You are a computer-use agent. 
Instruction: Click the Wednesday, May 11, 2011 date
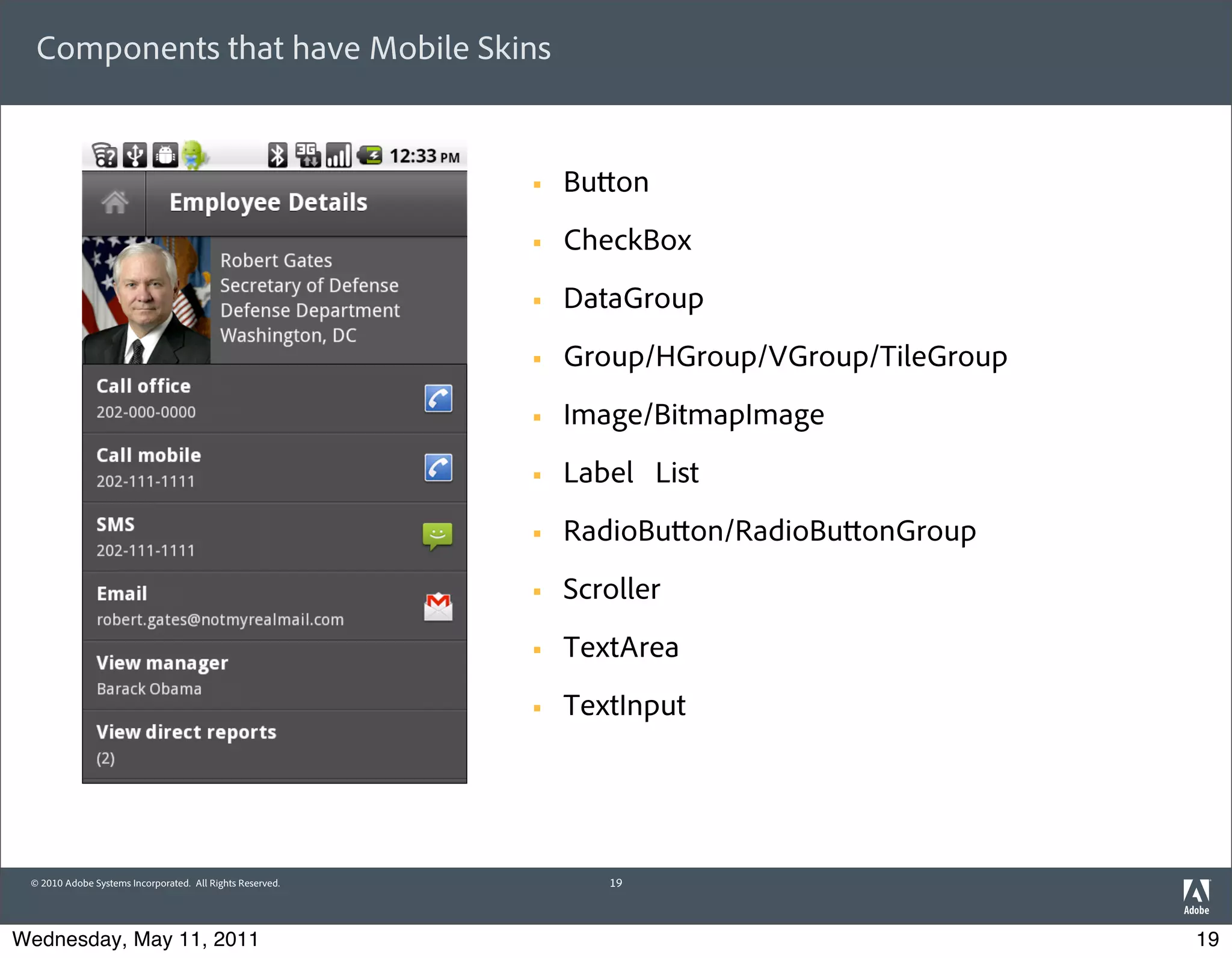[x=135, y=939]
